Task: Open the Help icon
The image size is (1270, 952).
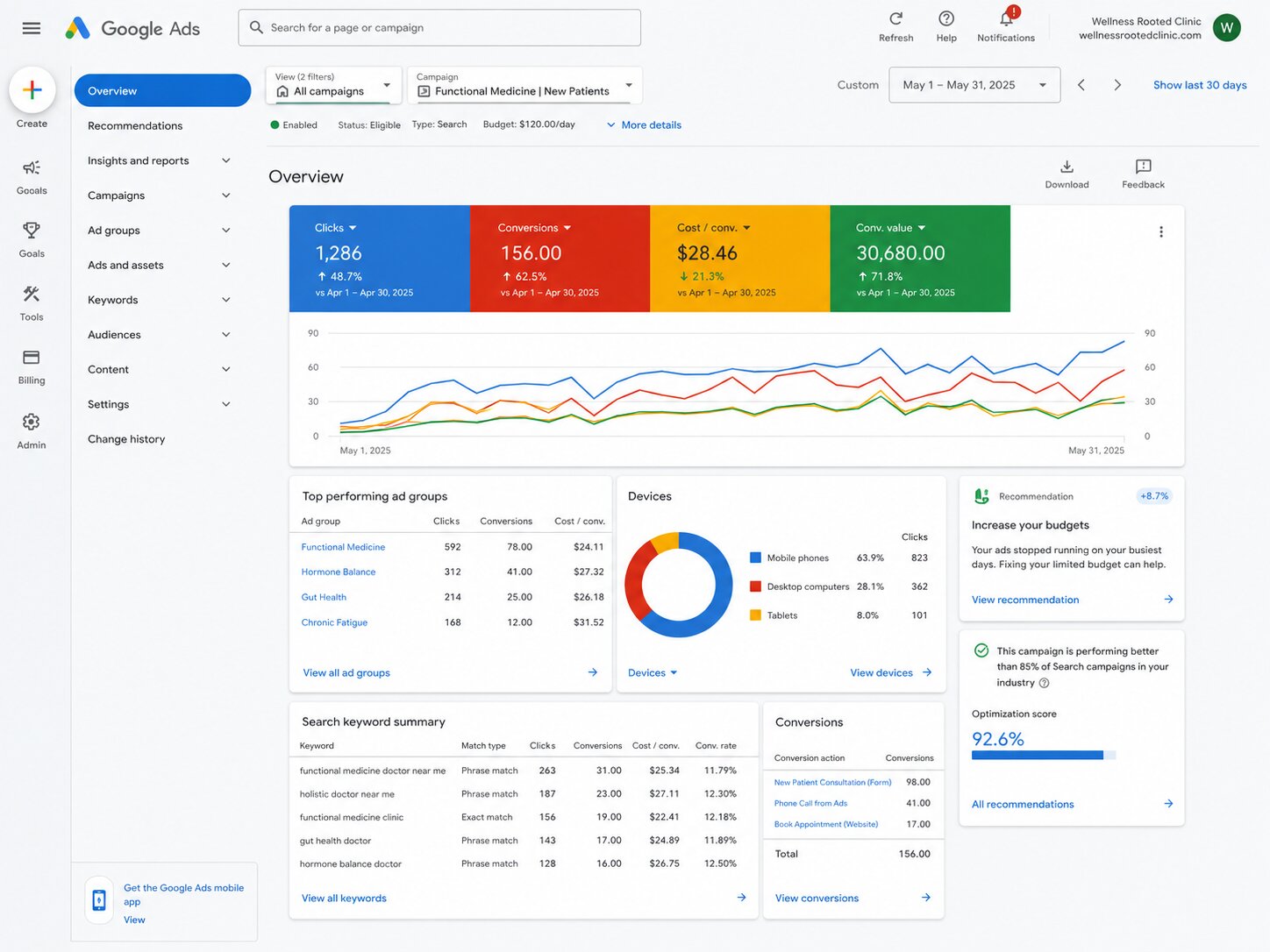Action: click(946, 18)
